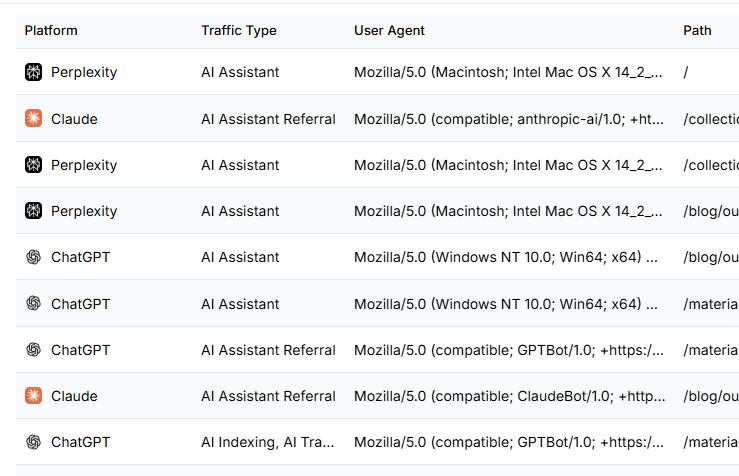Select the Perplexity name in the /collecti row
The width and height of the screenshot is (739, 476).
(x=84, y=165)
